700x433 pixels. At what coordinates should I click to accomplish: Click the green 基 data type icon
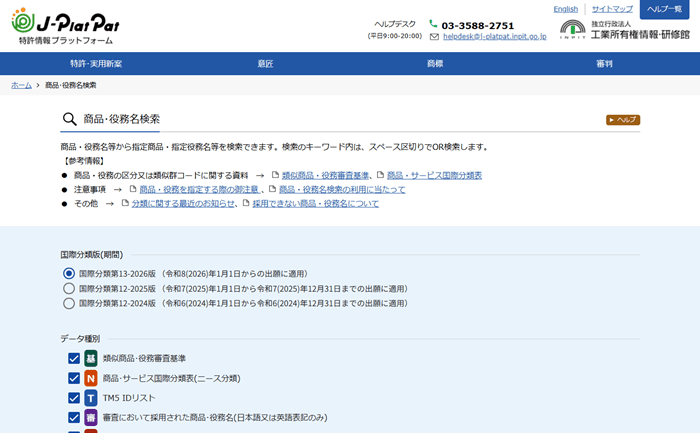(x=91, y=358)
